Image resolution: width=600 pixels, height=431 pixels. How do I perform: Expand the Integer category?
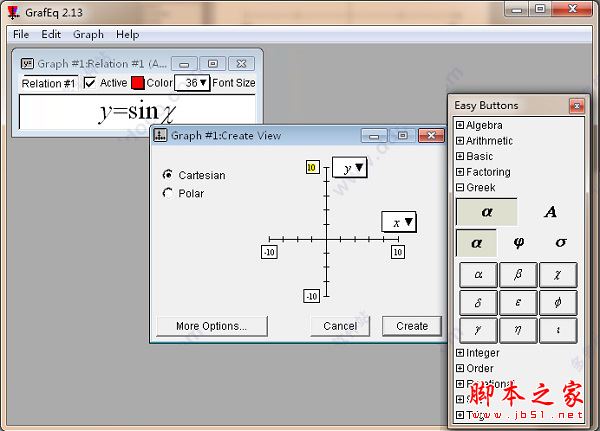(x=460, y=353)
